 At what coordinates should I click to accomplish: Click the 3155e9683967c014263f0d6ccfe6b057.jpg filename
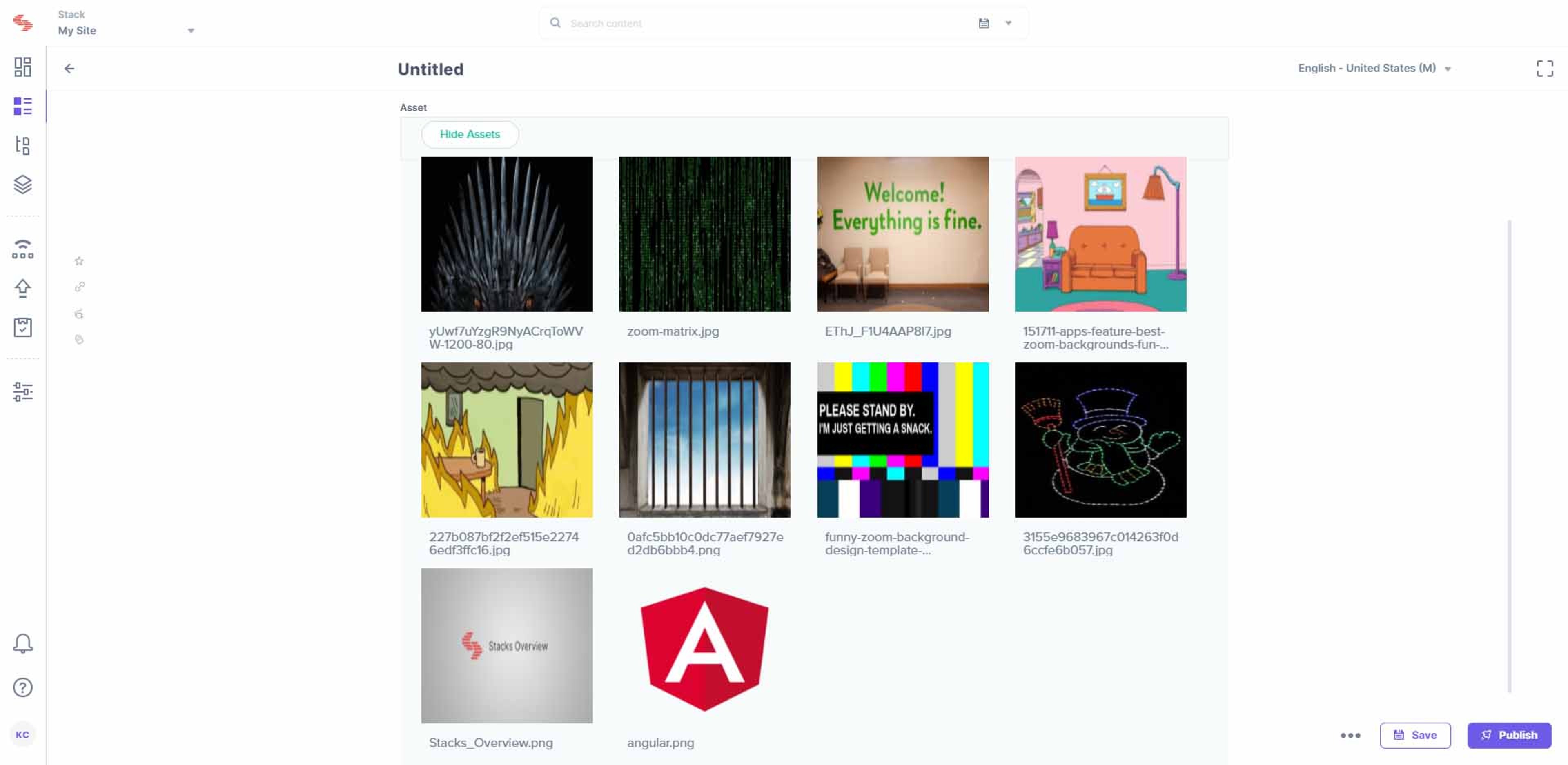1100,543
